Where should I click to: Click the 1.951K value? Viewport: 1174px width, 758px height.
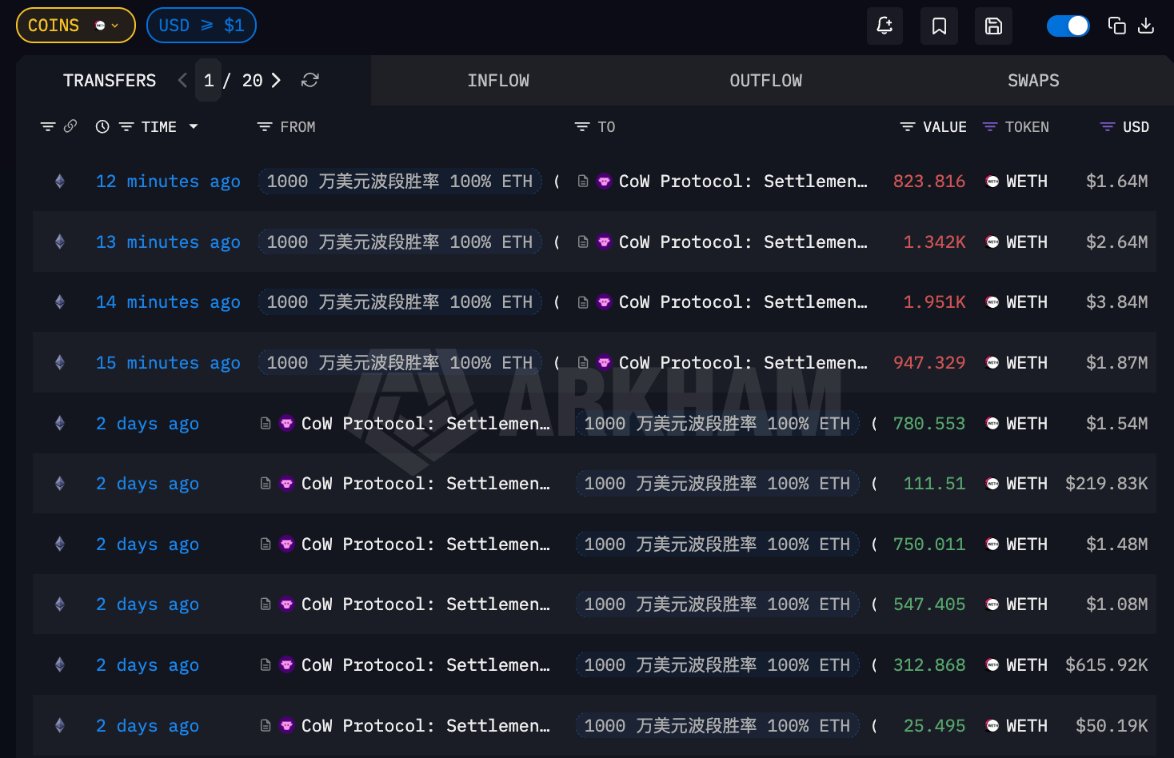pos(934,302)
